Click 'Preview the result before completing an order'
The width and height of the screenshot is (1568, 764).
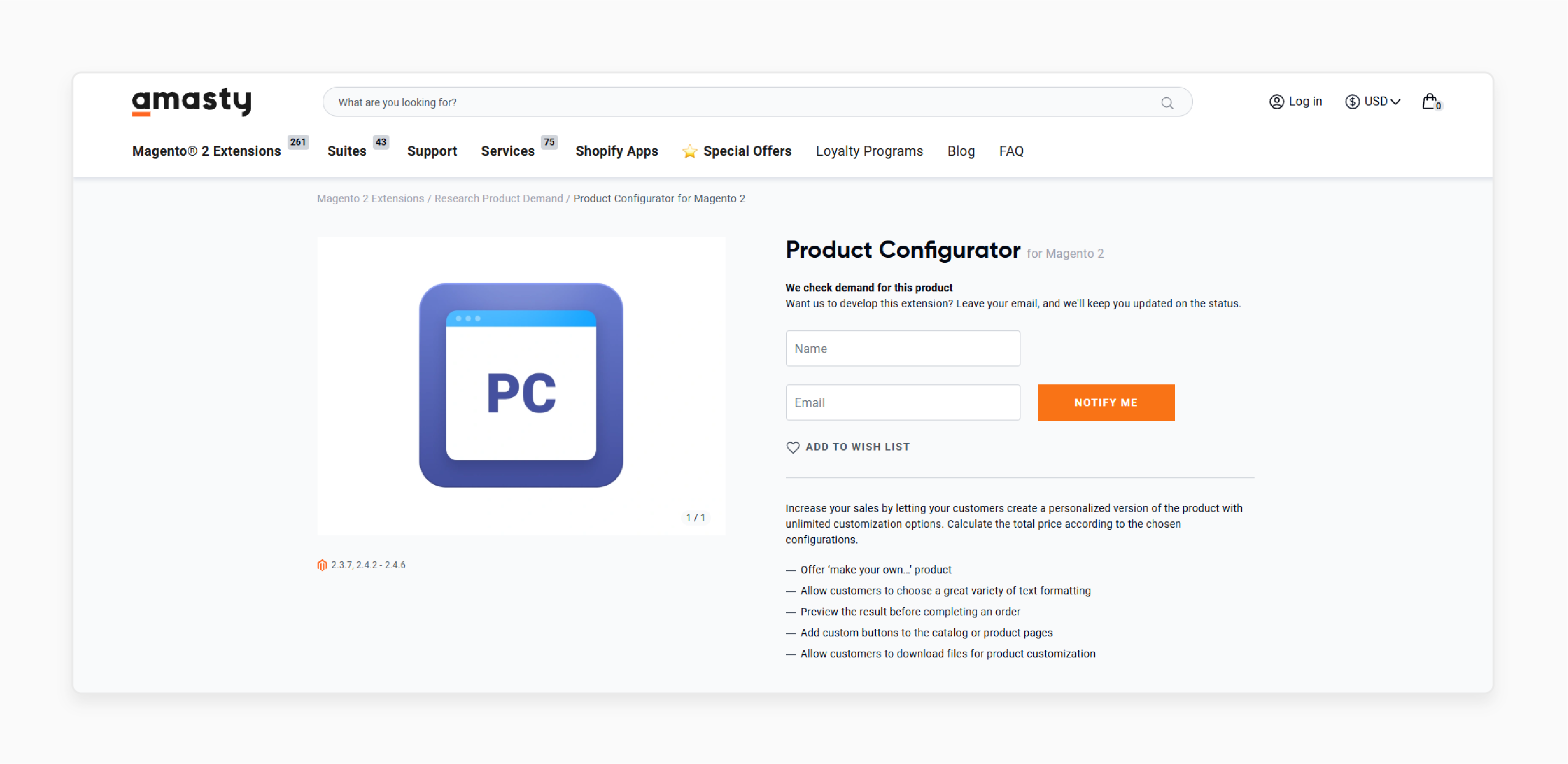[x=909, y=612]
